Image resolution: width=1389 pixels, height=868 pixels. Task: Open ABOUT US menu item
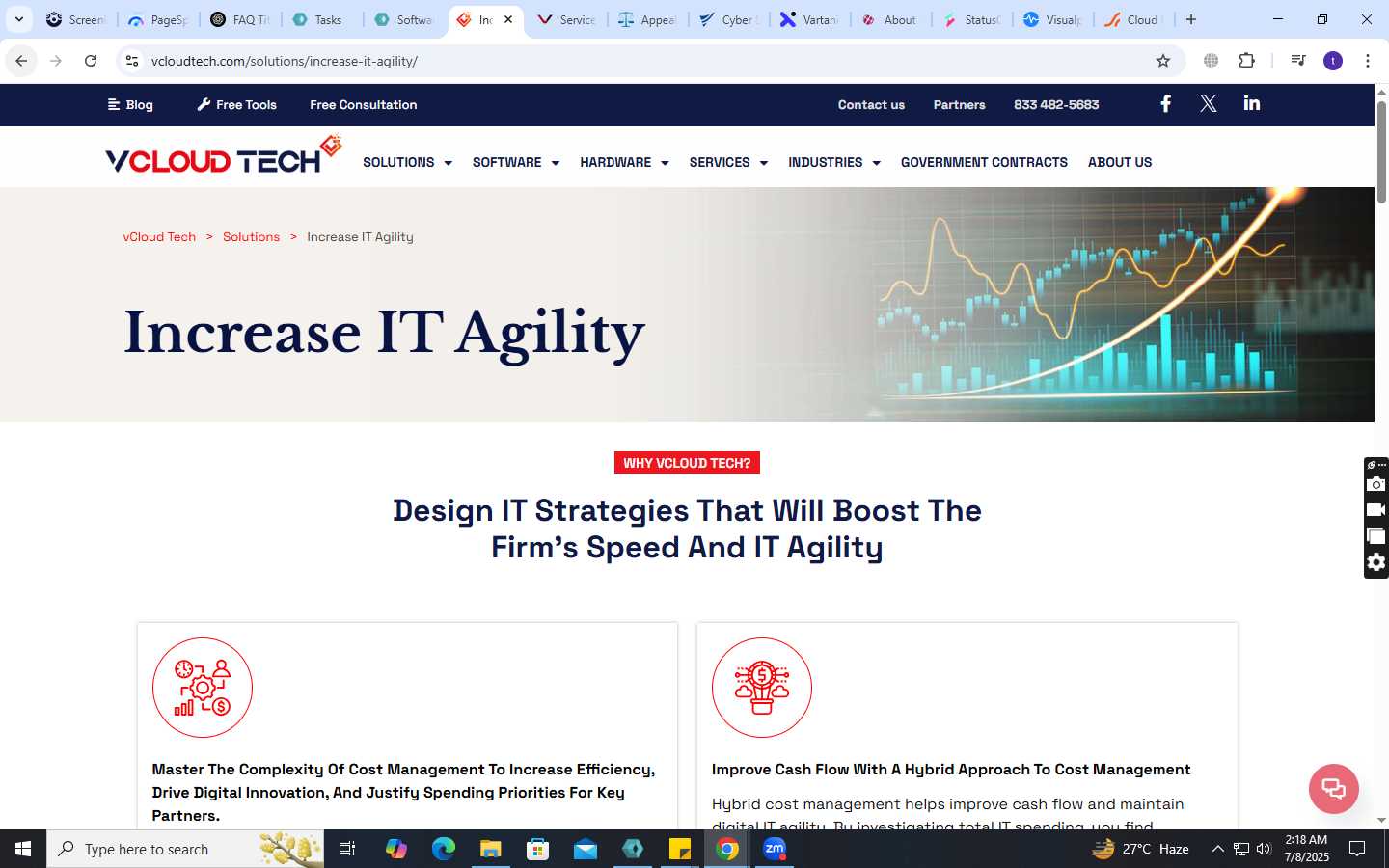(x=1120, y=162)
